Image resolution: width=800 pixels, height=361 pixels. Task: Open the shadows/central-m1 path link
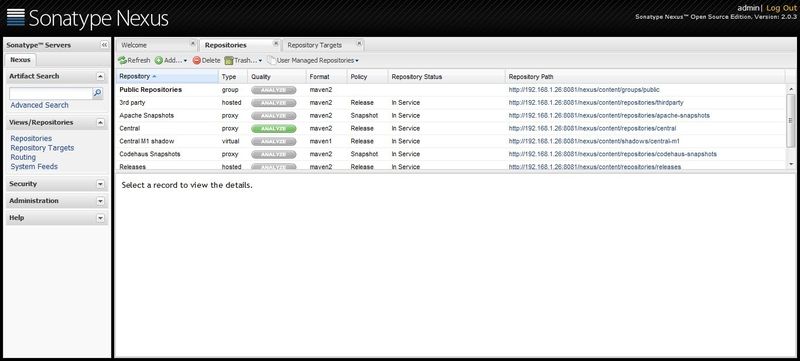(x=593, y=141)
